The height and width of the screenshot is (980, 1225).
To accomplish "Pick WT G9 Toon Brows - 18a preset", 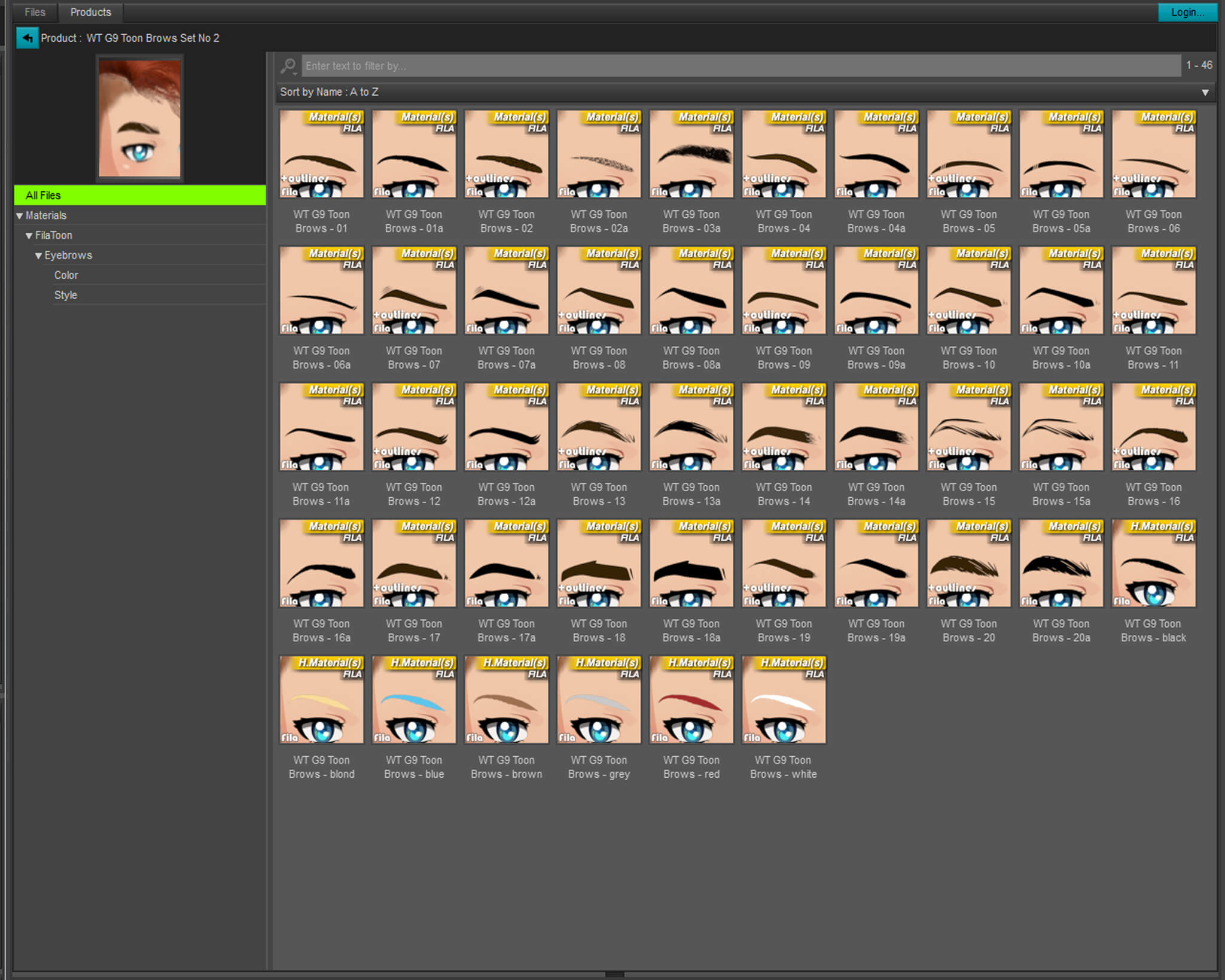I will pyautogui.click(x=691, y=563).
